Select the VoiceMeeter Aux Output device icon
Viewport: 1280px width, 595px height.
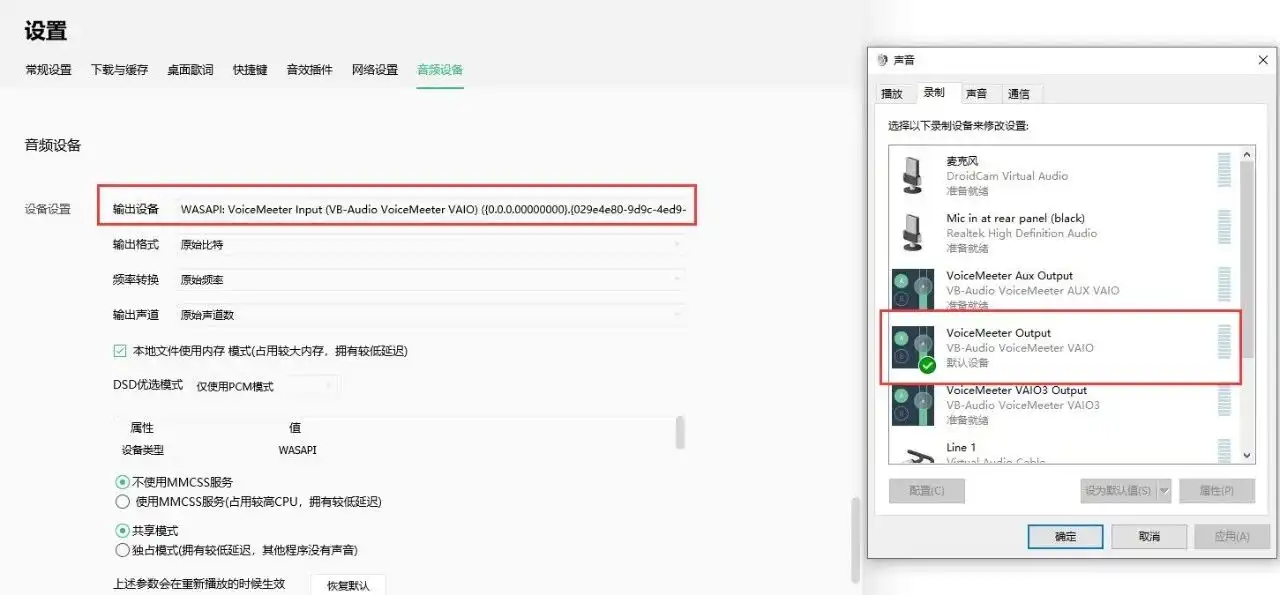pyautogui.click(x=912, y=288)
